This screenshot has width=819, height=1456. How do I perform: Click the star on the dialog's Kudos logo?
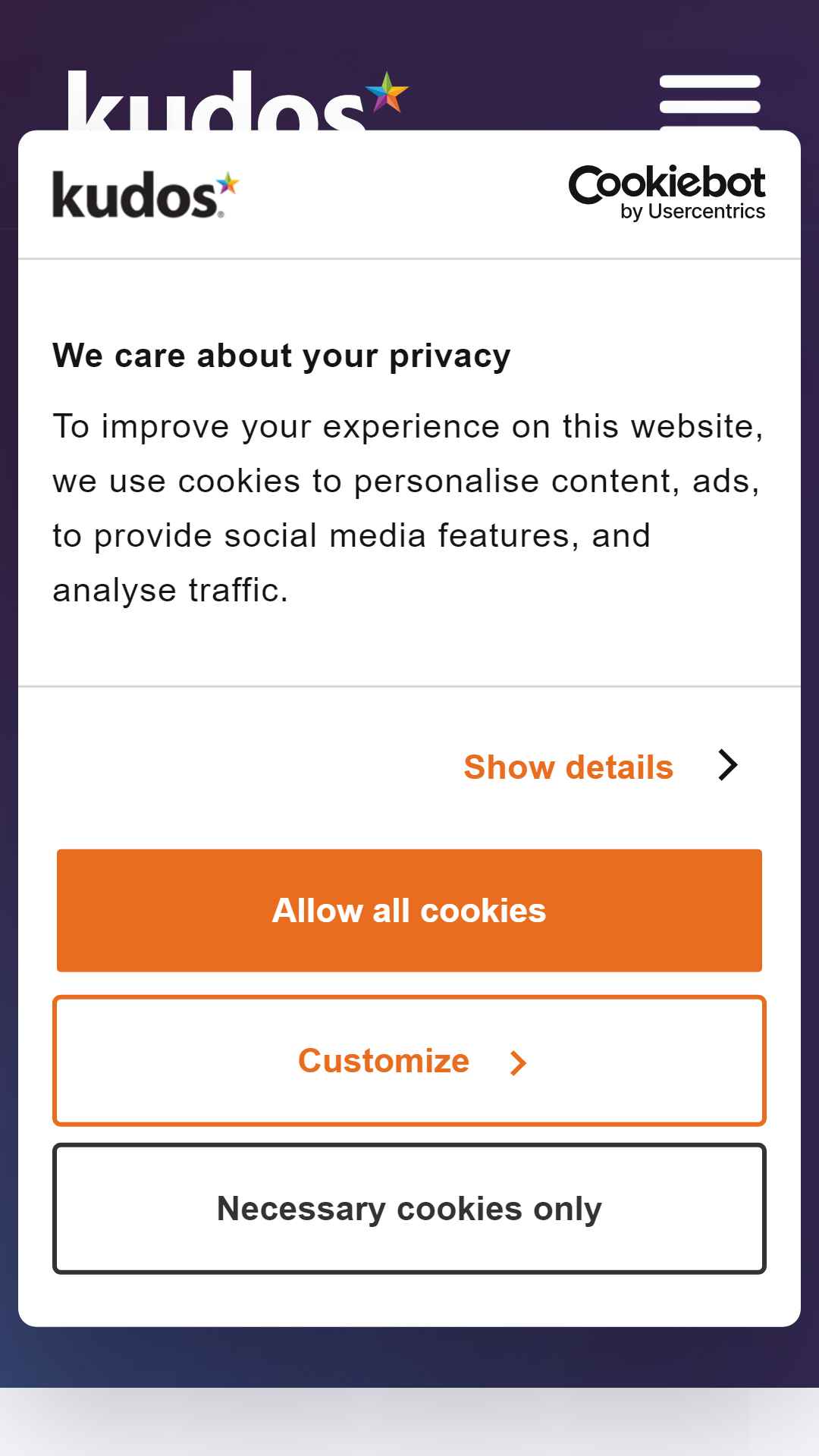[227, 184]
